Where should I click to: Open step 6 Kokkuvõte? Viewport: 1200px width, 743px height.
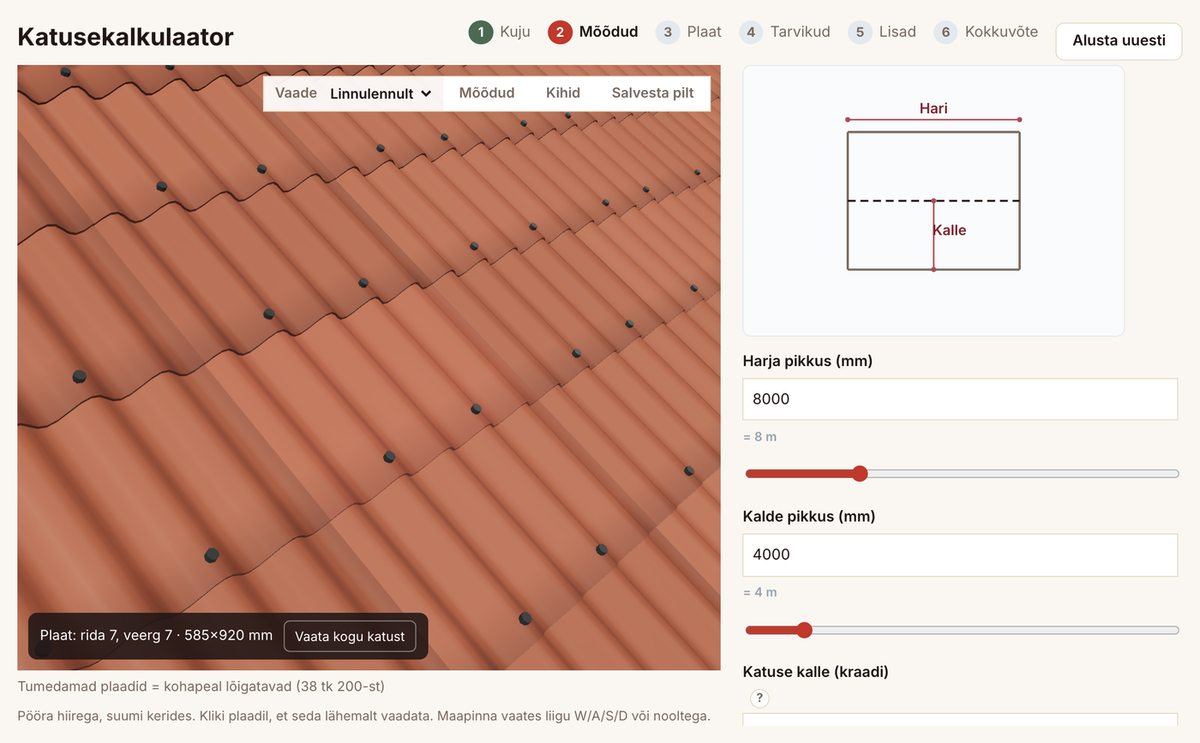pos(986,32)
